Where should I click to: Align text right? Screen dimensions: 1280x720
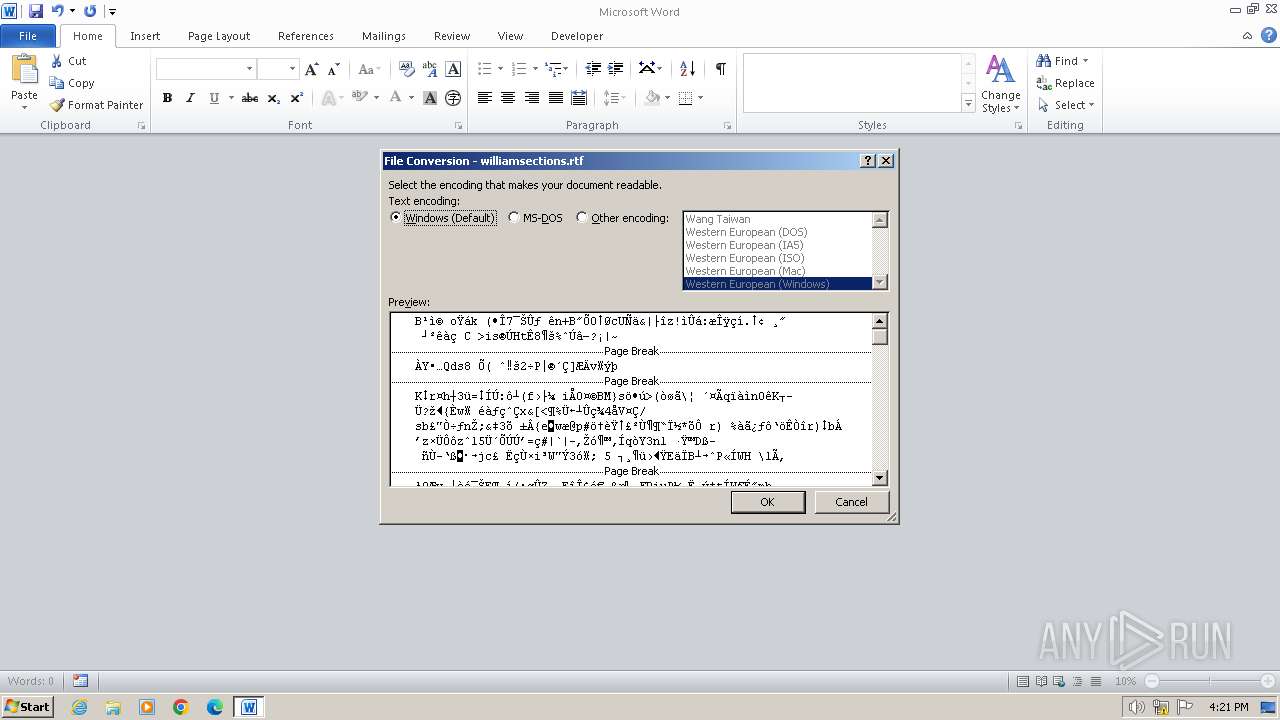coord(532,98)
